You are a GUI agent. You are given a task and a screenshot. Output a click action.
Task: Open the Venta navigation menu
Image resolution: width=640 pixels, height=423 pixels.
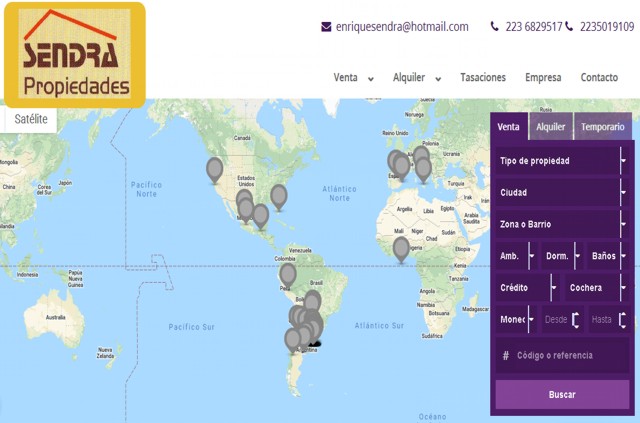(x=353, y=78)
